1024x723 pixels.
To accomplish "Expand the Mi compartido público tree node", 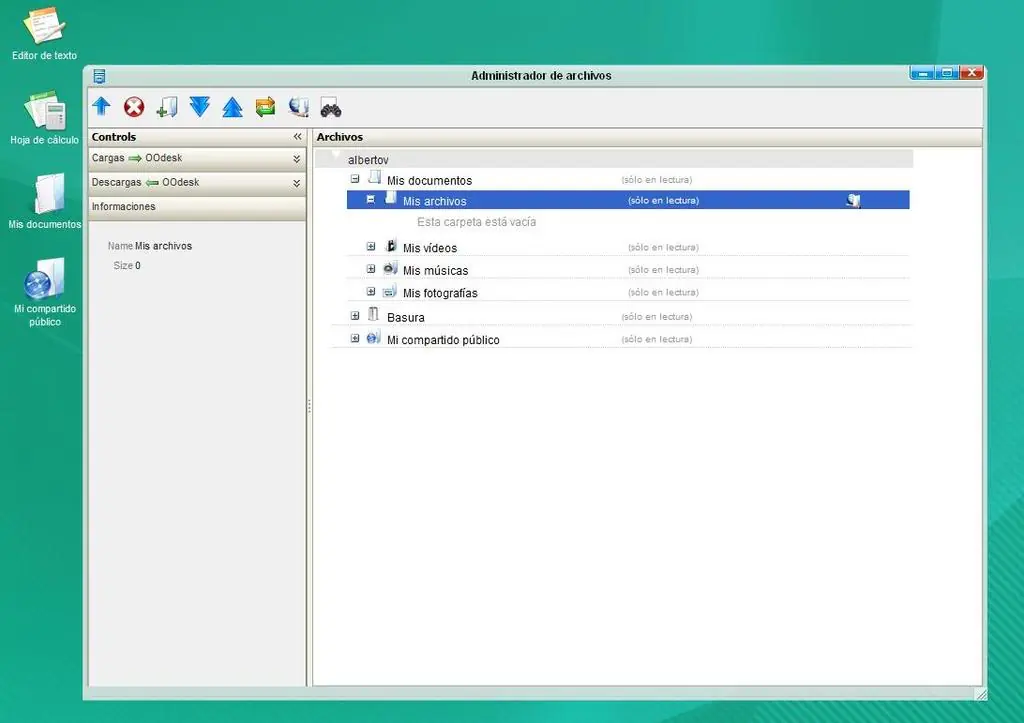I will [x=355, y=338].
